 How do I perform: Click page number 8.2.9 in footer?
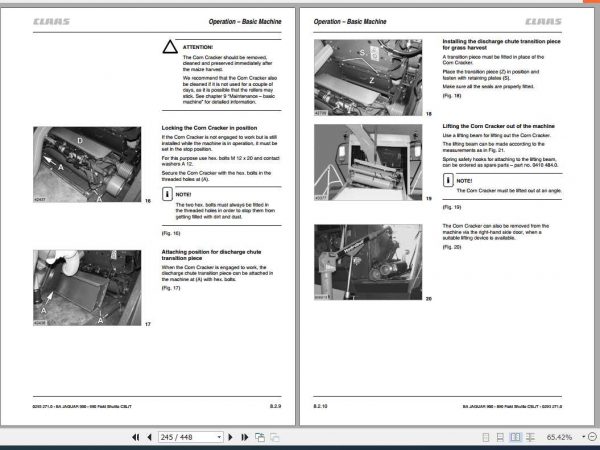[276, 406]
